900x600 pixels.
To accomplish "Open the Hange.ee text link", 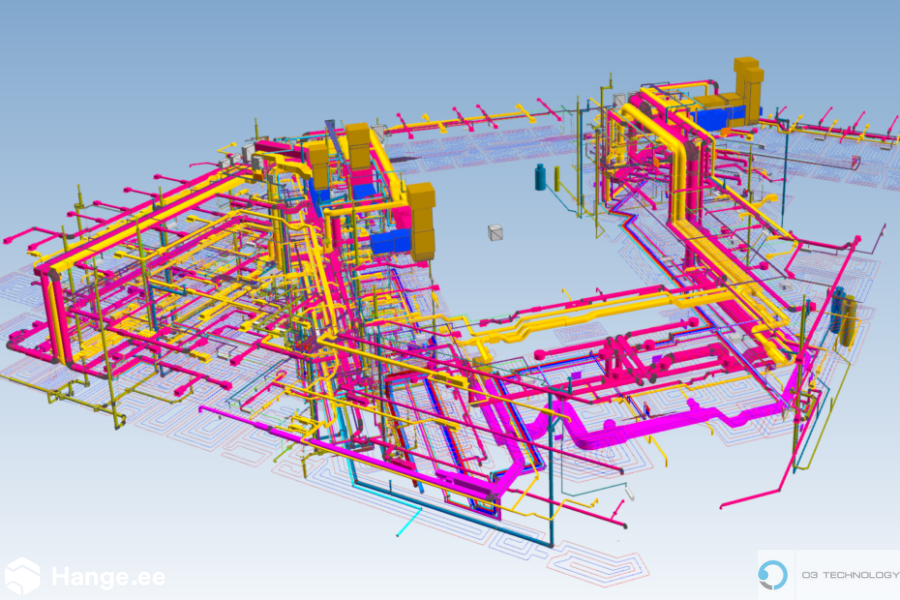I will (x=107, y=577).
